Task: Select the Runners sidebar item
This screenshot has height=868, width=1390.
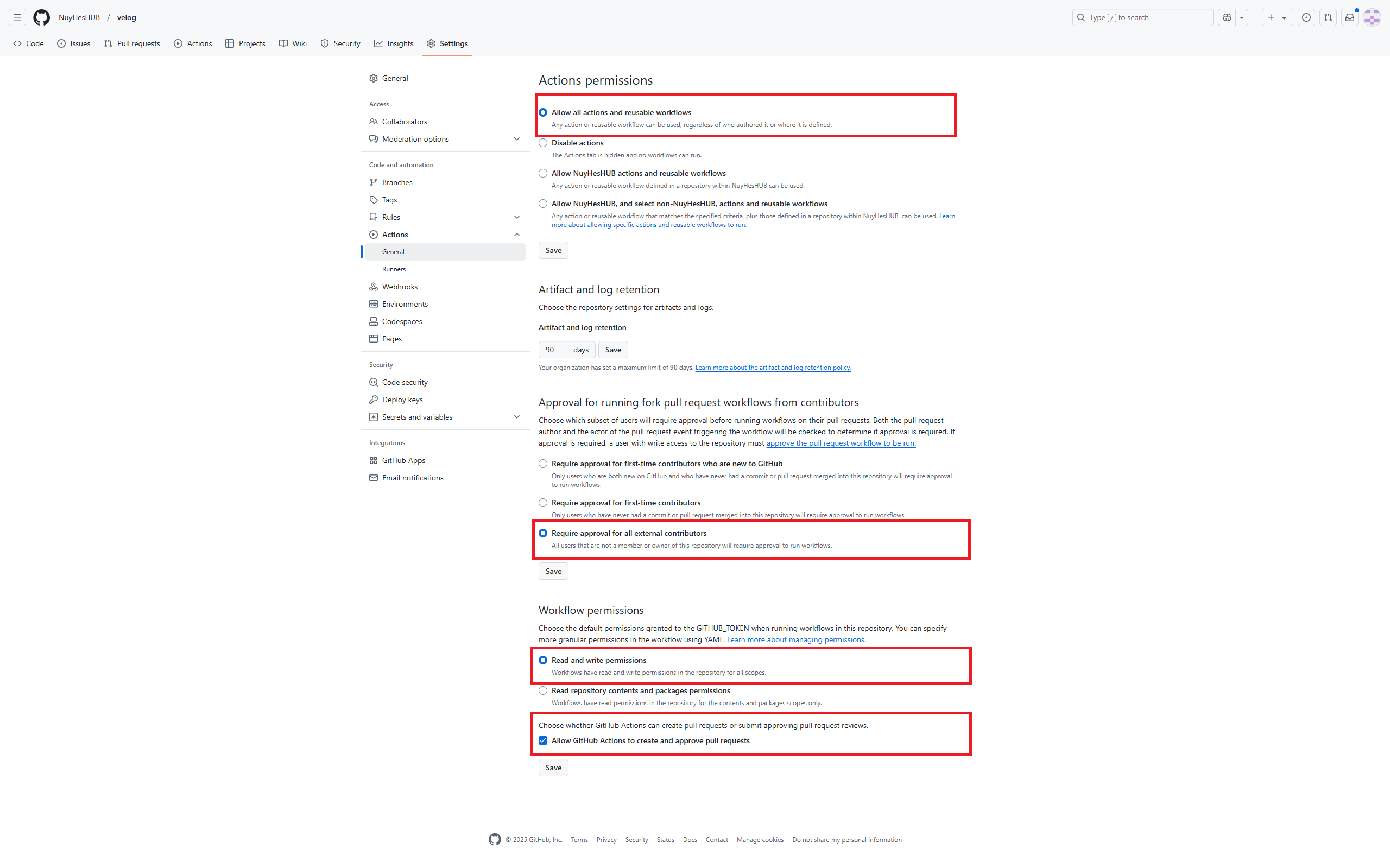Action: (x=445, y=269)
